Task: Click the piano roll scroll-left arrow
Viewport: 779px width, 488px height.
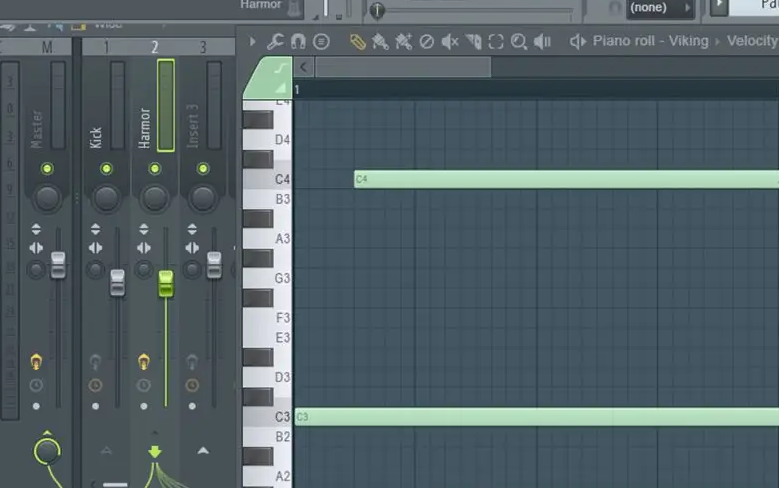Action: pos(304,67)
